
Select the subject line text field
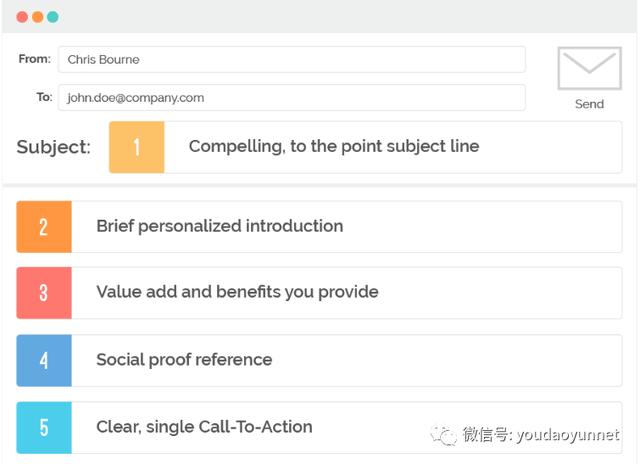393,147
